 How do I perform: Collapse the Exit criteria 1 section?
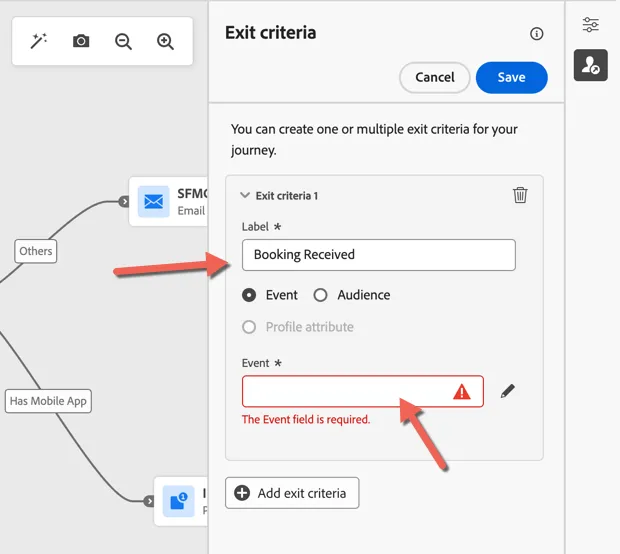tap(245, 195)
